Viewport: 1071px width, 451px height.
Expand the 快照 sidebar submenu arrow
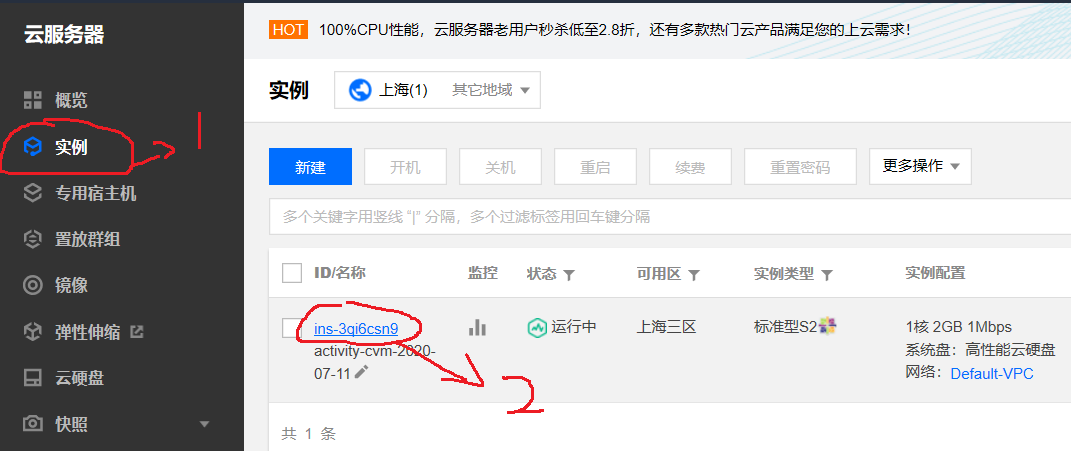(204, 424)
